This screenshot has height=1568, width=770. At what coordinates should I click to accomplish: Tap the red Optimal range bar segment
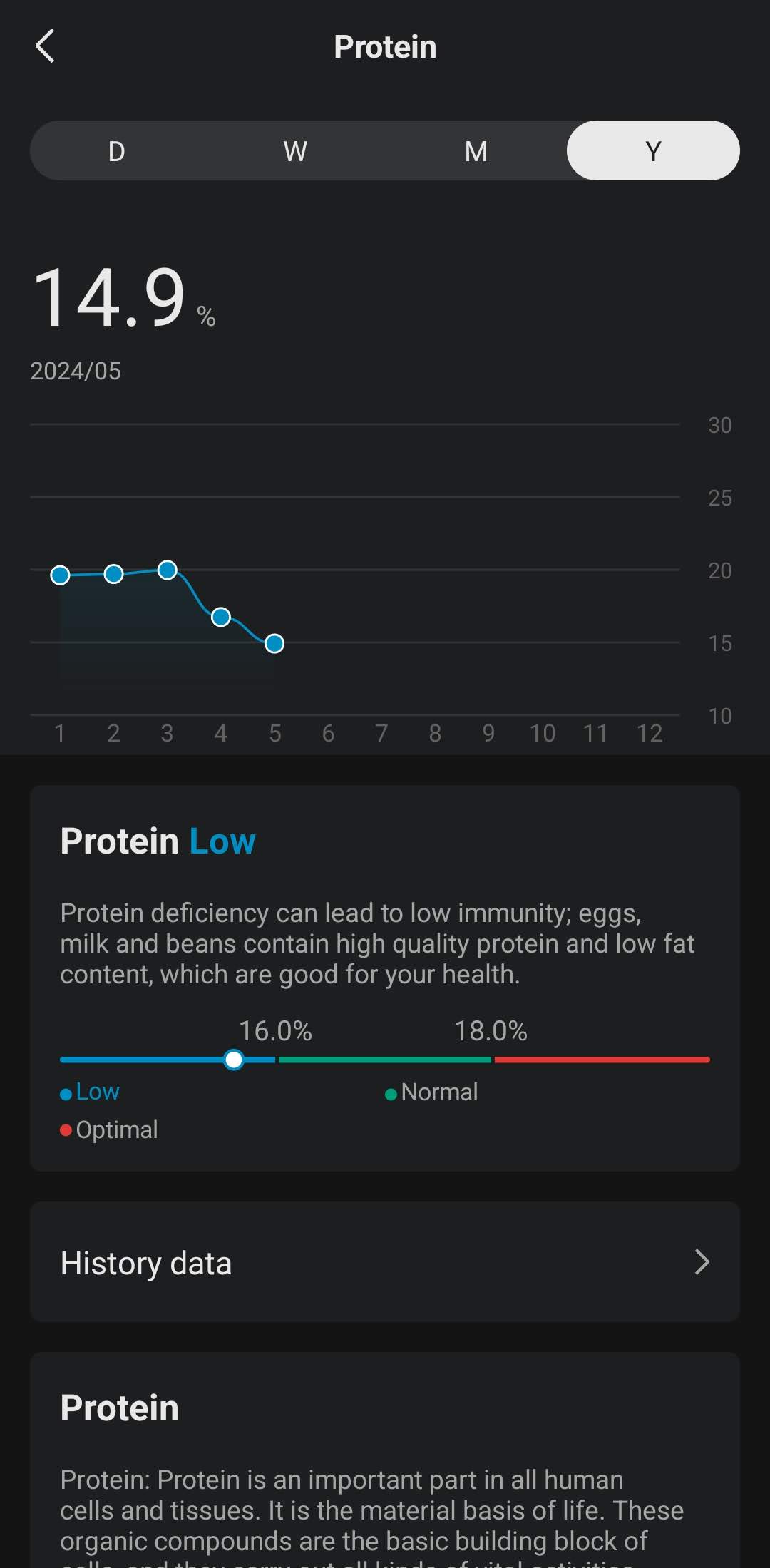coord(602,1060)
